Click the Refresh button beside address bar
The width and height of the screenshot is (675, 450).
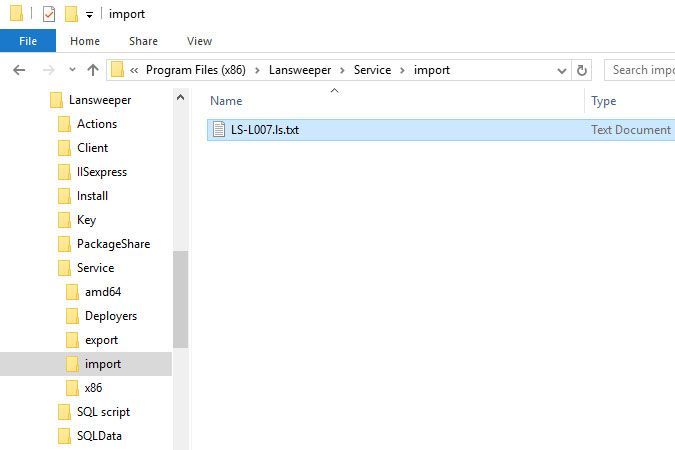[584, 70]
